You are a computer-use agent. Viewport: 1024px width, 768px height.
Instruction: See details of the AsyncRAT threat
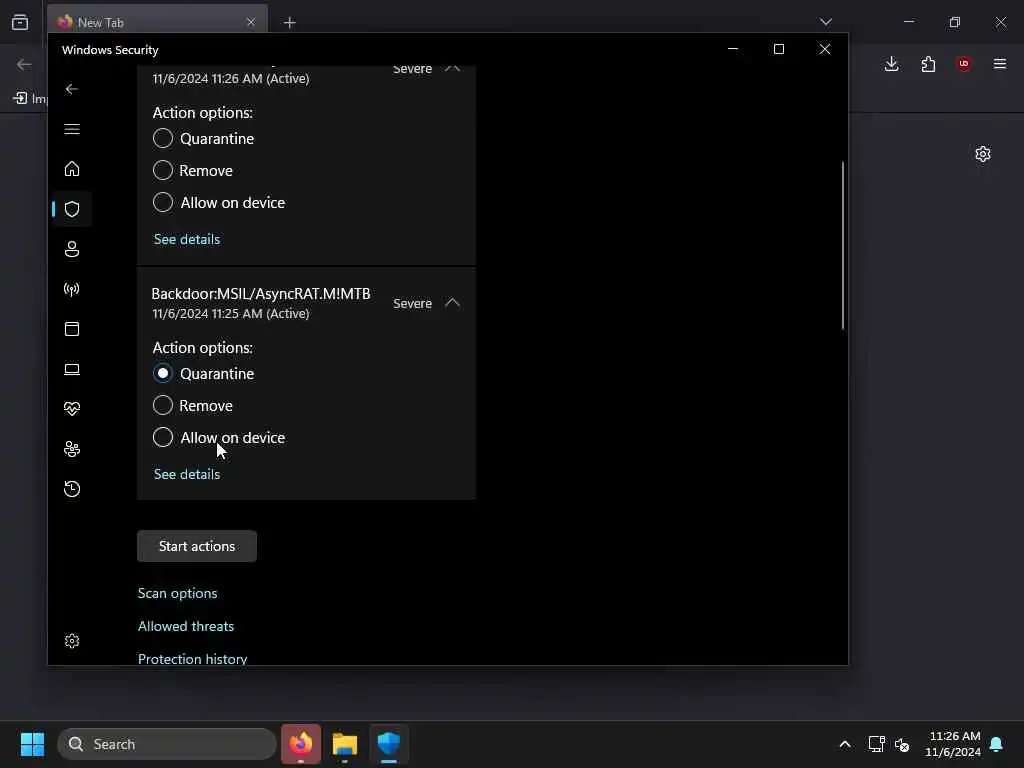[187, 475]
